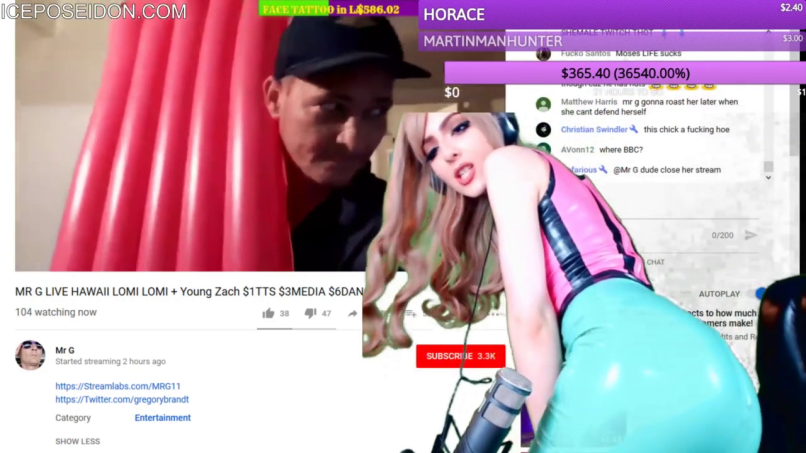Click the Mr G webcam video player
Image resolution: width=806 pixels, height=453 pixels.
click(x=206, y=139)
